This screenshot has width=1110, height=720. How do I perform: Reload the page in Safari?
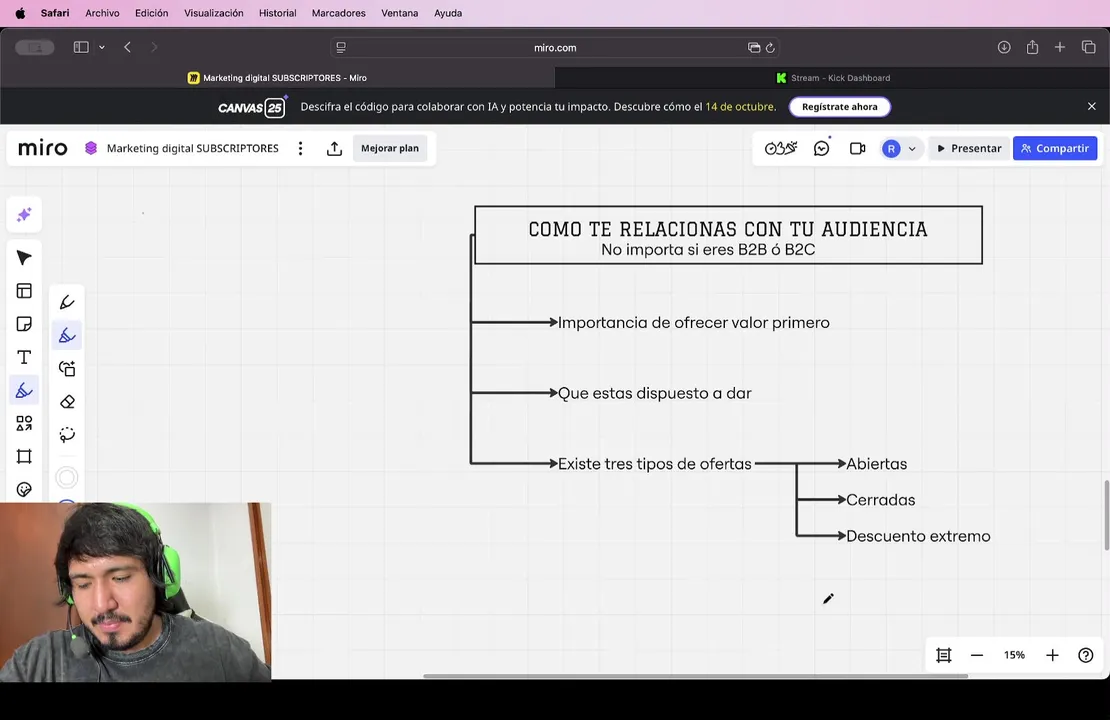pos(770,47)
